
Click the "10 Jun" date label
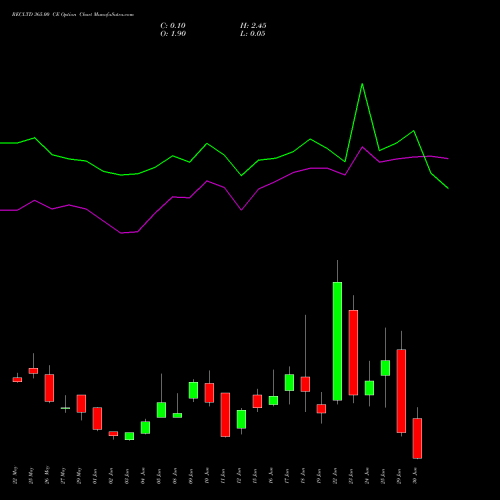click(x=207, y=476)
